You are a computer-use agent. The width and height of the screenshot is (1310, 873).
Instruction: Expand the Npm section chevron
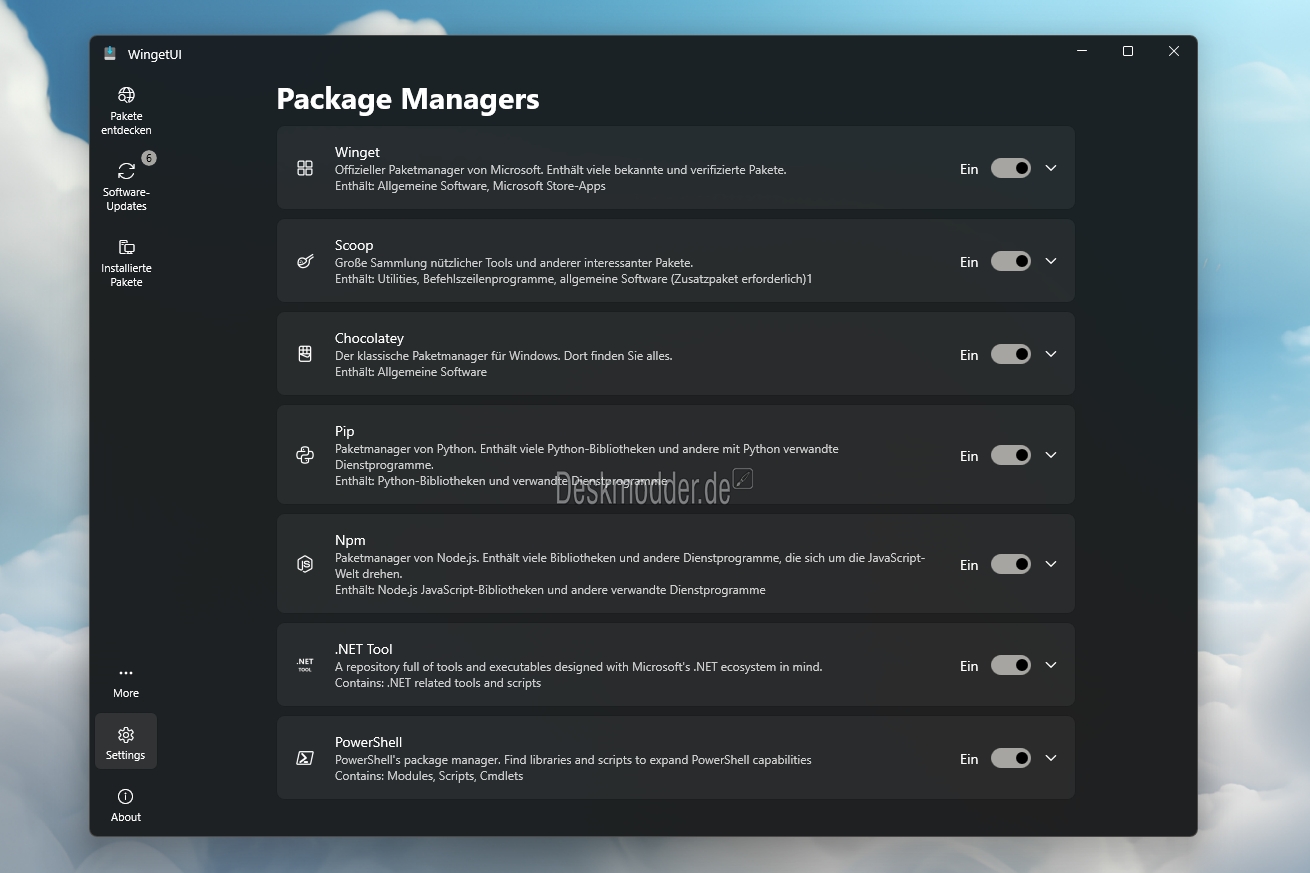tap(1051, 564)
